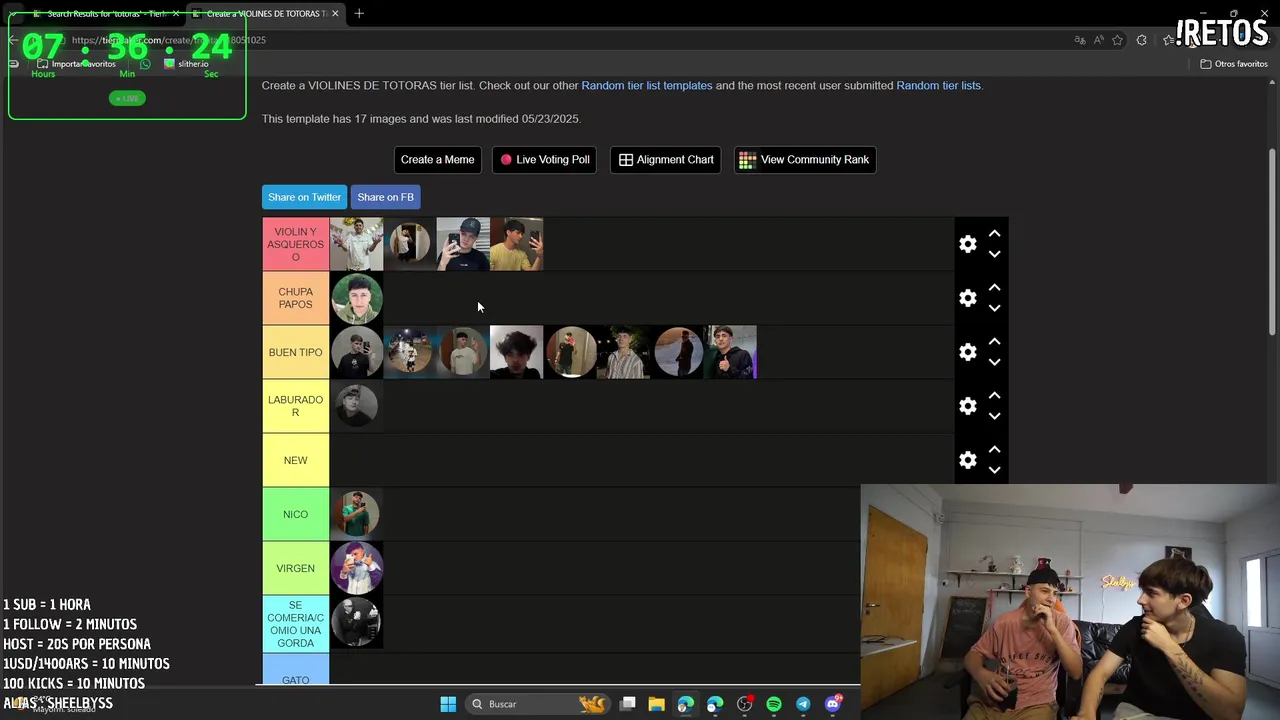Viewport: 1280px width, 720px height.
Task: Open slither.io bookmark
Action: (x=186, y=64)
